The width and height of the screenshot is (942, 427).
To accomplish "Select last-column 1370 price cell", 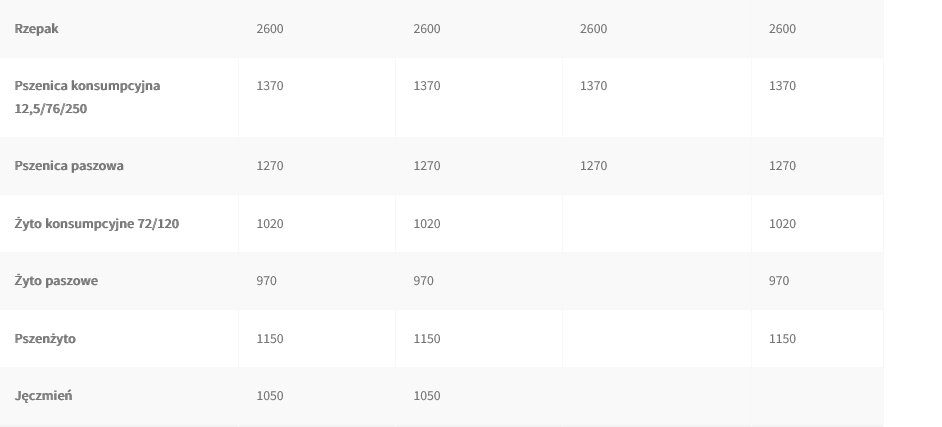I will (x=782, y=86).
